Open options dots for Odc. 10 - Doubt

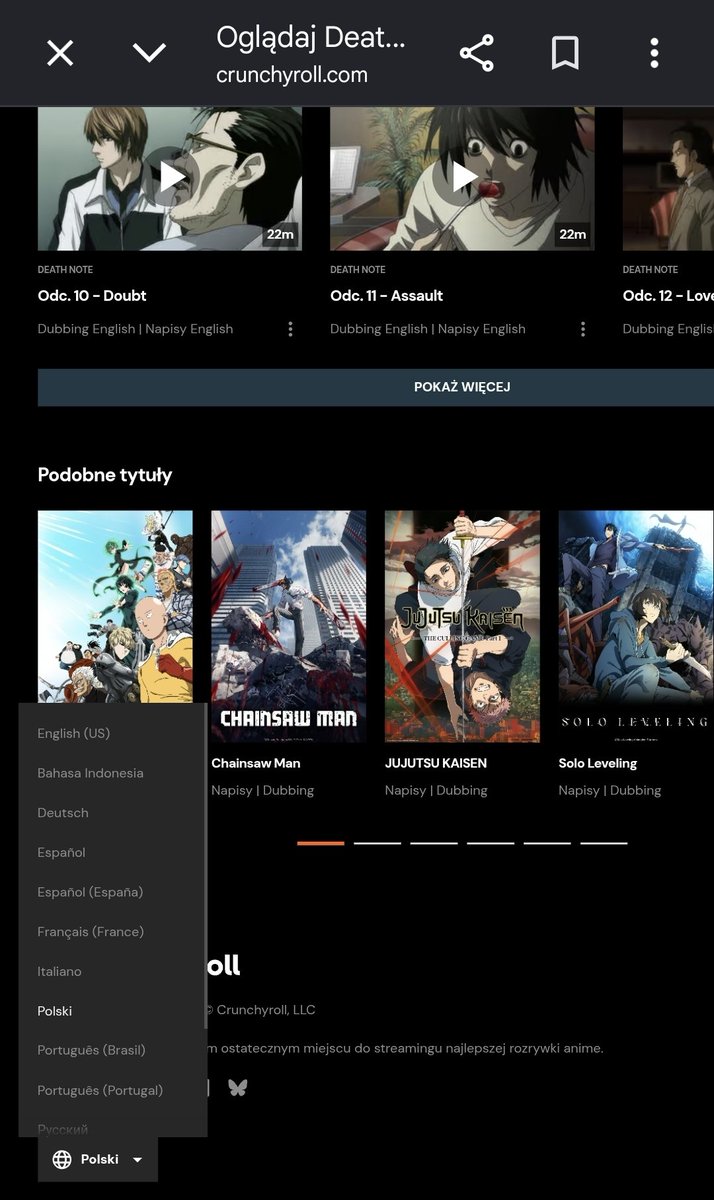[x=291, y=329]
